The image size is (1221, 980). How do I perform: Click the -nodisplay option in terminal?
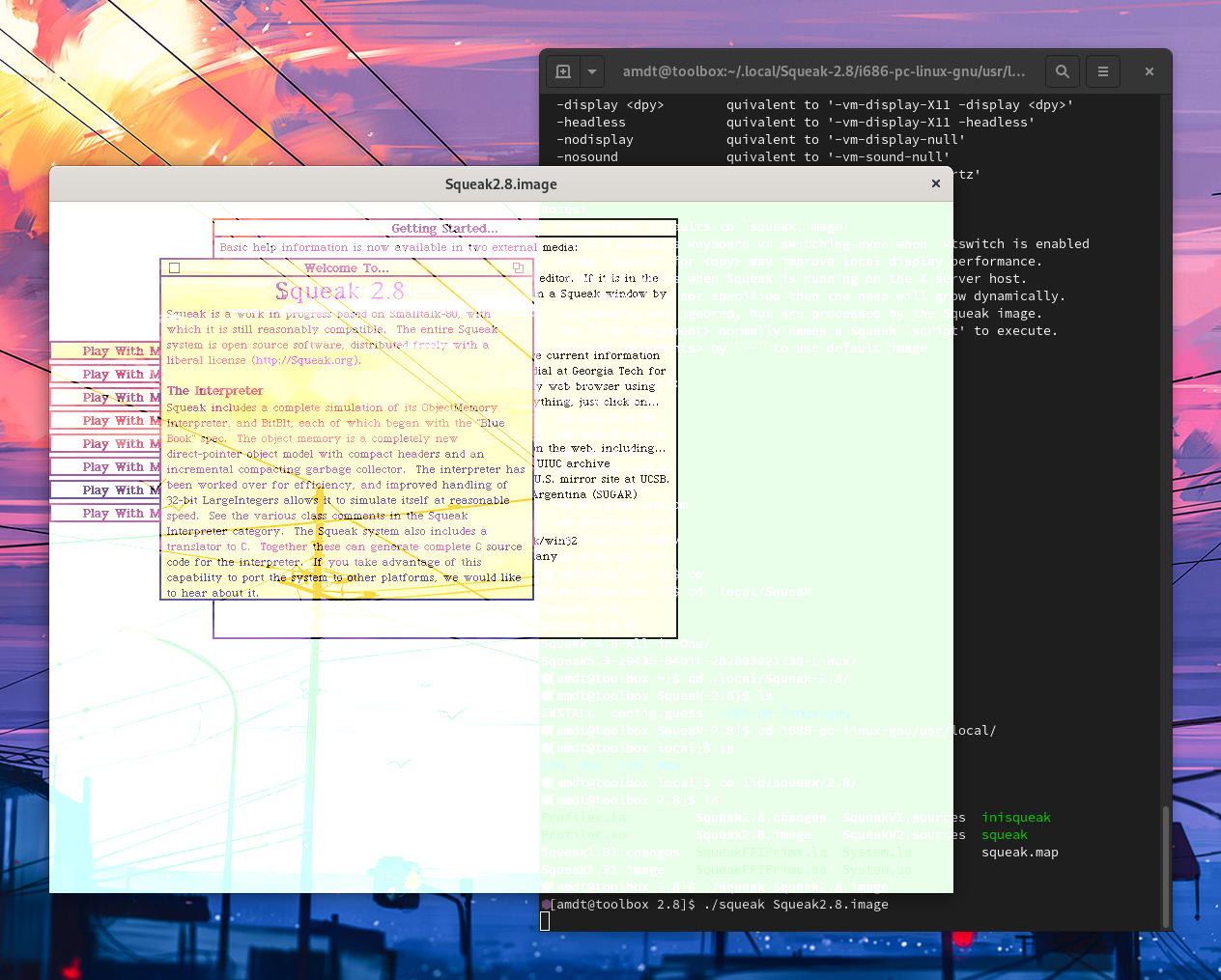coord(595,140)
